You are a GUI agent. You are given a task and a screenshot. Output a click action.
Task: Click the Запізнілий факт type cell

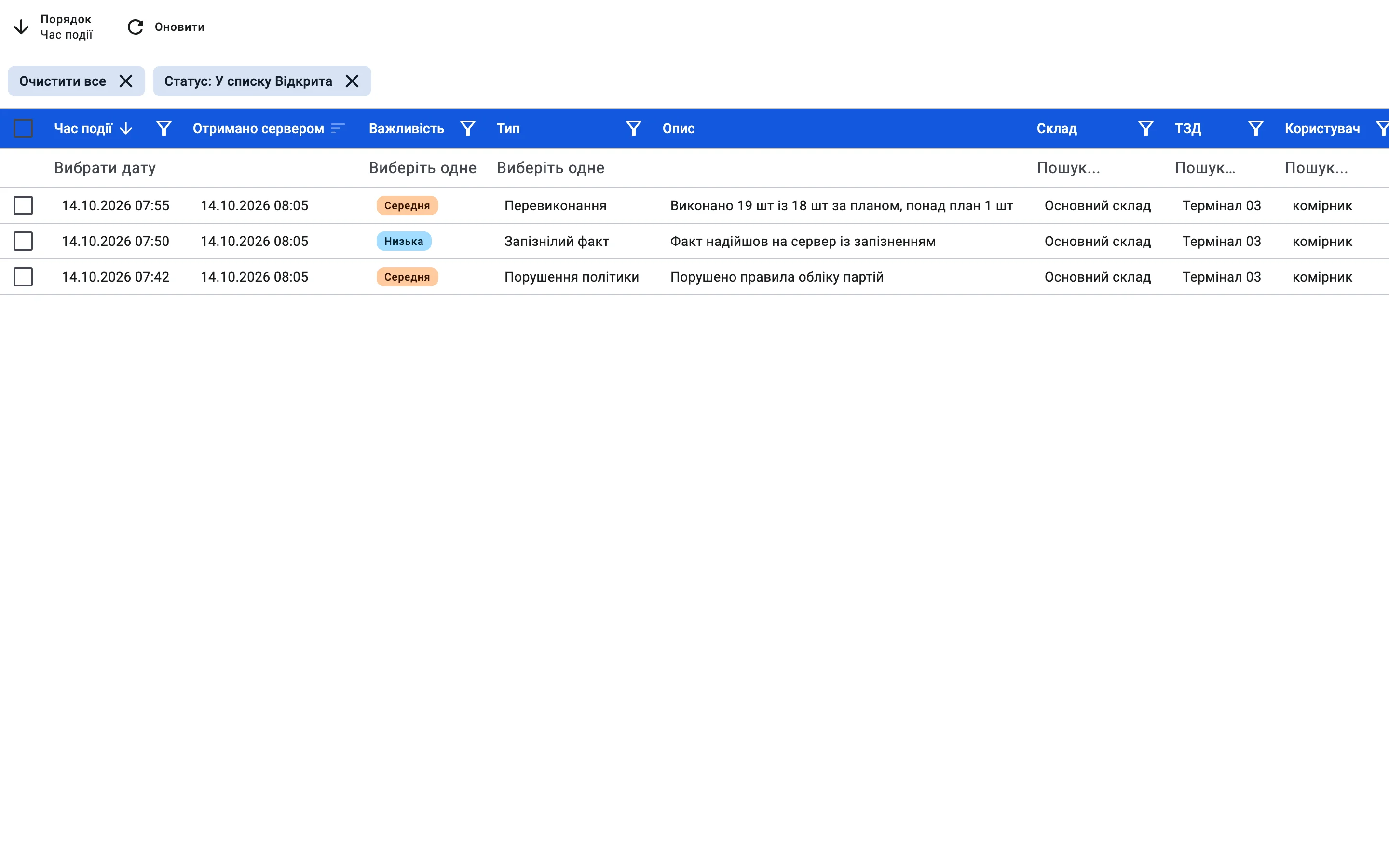(556, 241)
